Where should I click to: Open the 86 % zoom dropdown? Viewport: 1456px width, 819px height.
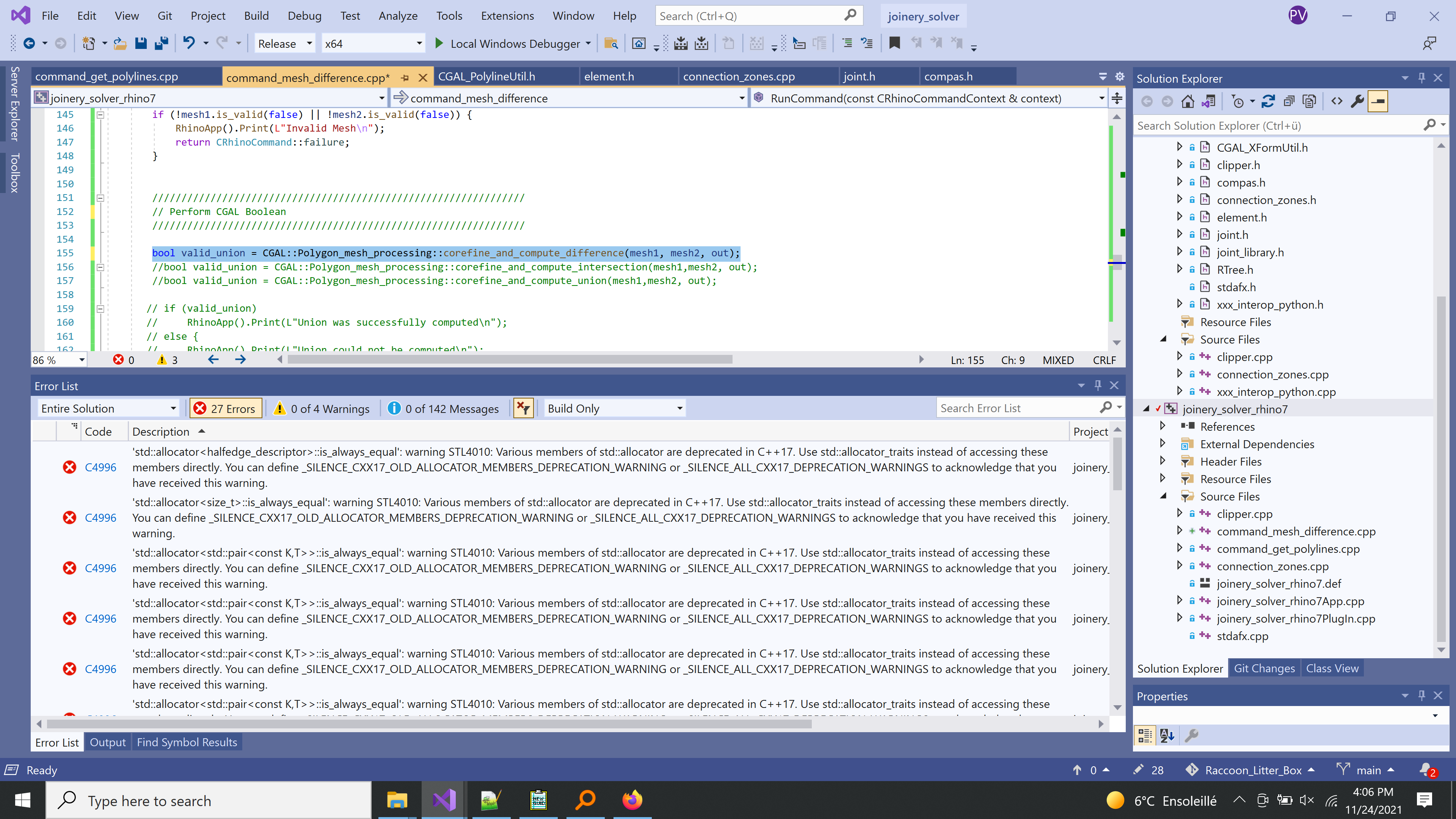click(x=58, y=360)
